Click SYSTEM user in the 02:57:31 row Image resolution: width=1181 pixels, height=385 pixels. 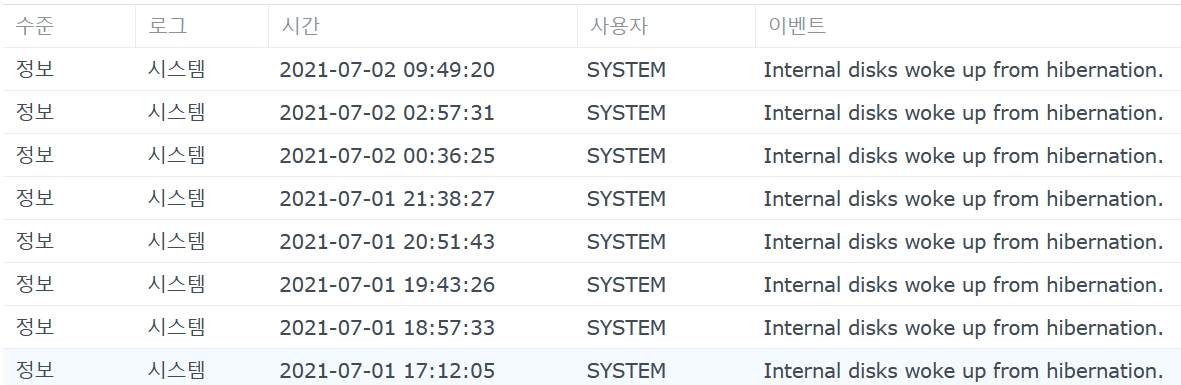pyautogui.click(x=627, y=113)
